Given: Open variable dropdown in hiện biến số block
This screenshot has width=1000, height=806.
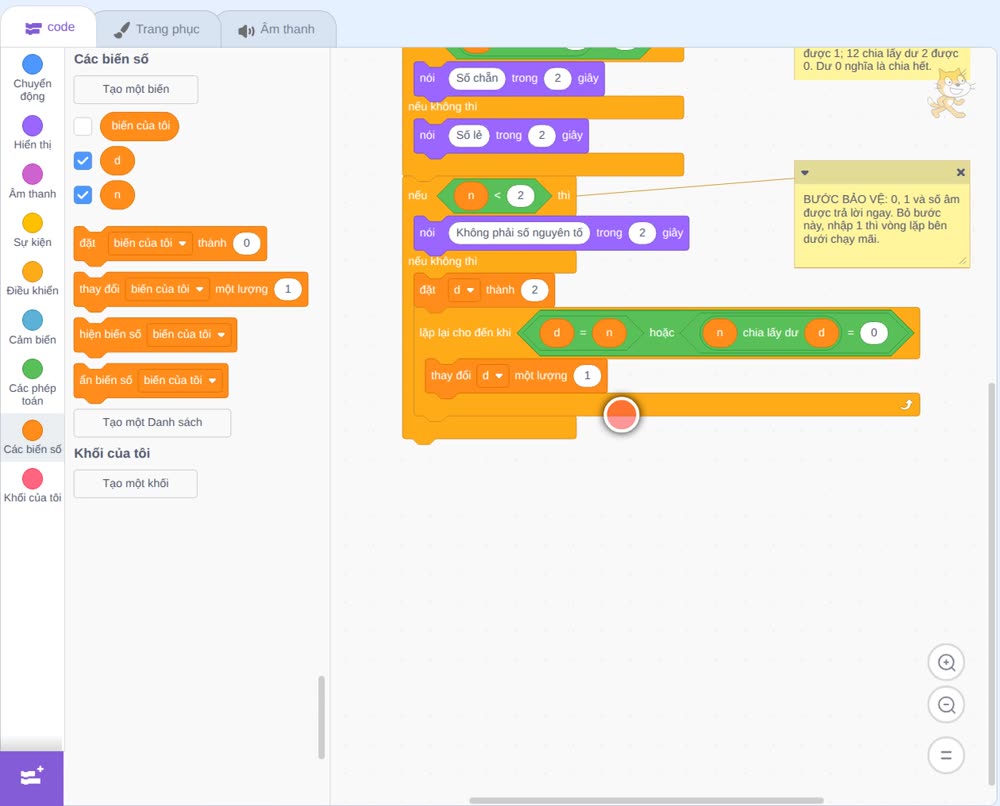Looking at the screenshot, I should pos(189,335).
